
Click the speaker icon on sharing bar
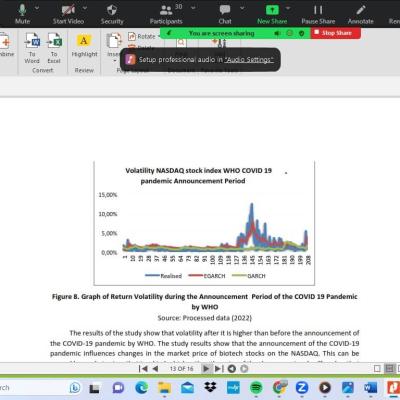coord(277,33)
